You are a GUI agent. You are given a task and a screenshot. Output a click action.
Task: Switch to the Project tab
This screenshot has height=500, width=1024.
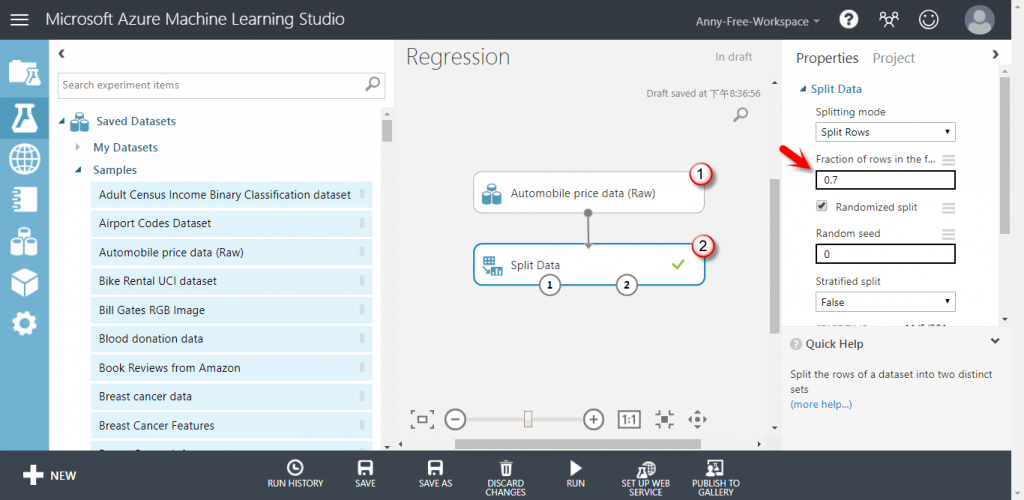[894, 58]
